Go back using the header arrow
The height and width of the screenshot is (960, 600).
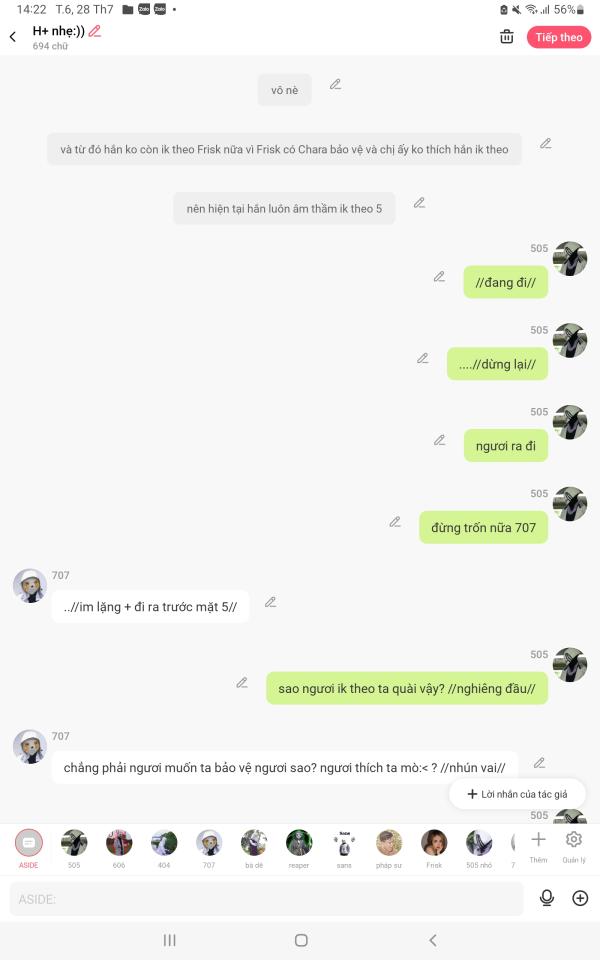click(x=13, y=37)
